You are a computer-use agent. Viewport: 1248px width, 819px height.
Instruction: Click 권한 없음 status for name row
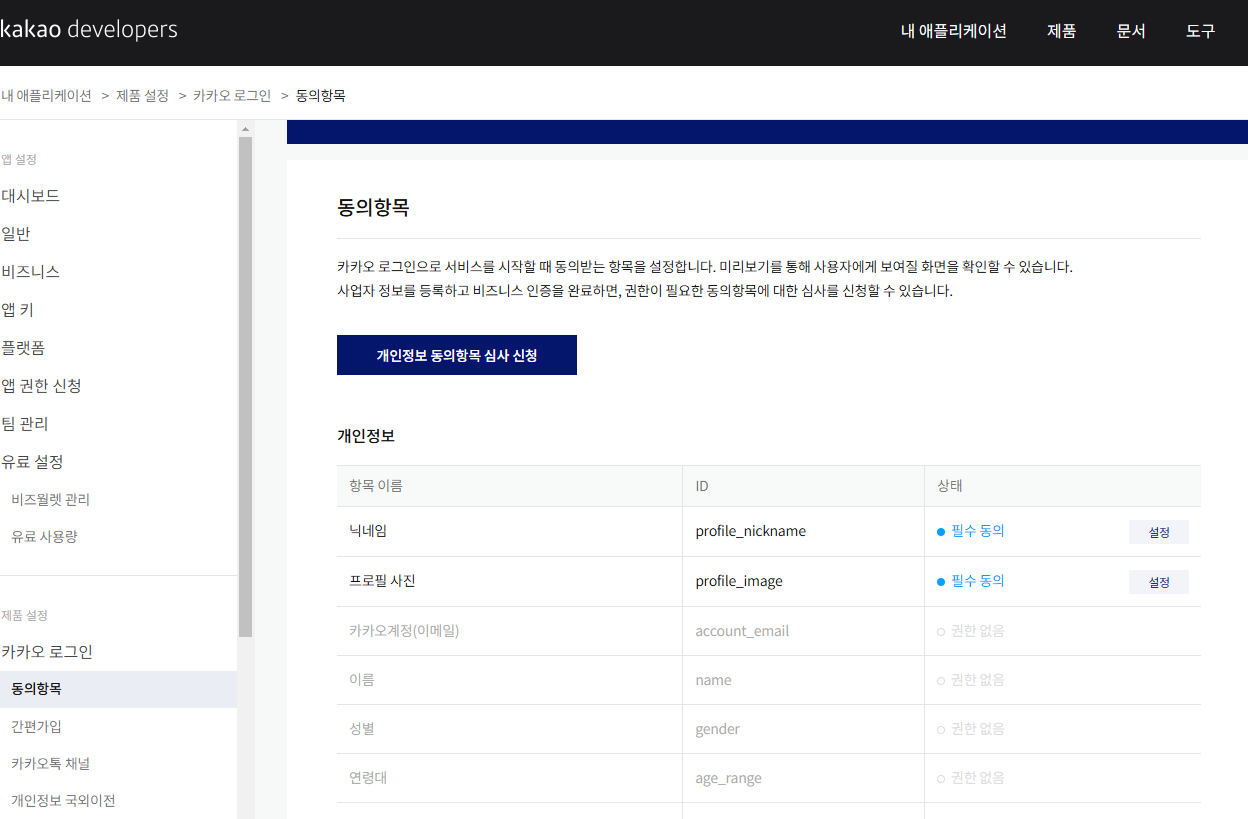(971, 680)
